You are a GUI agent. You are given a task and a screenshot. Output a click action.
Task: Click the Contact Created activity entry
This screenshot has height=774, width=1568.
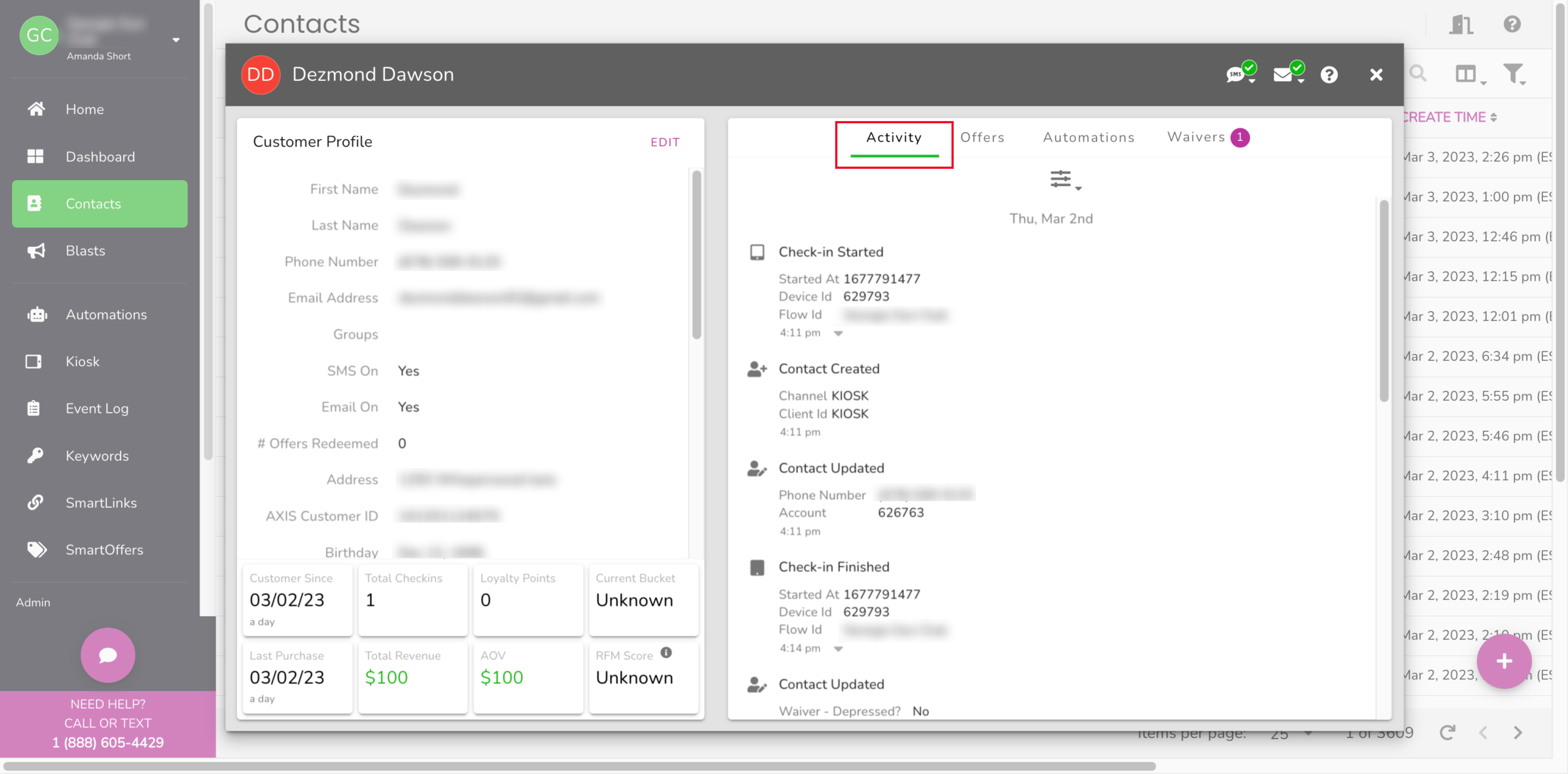(829, 369)
